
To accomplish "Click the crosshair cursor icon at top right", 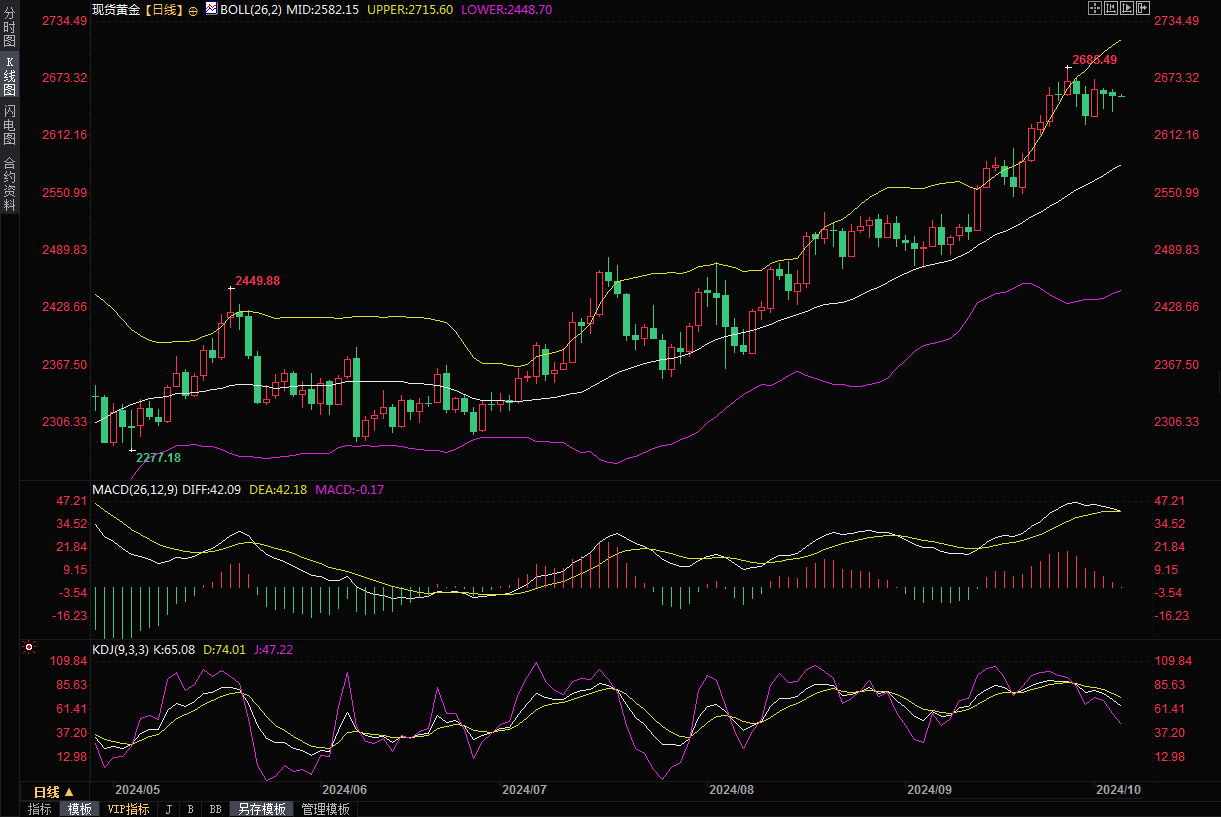I will 1094,8.
